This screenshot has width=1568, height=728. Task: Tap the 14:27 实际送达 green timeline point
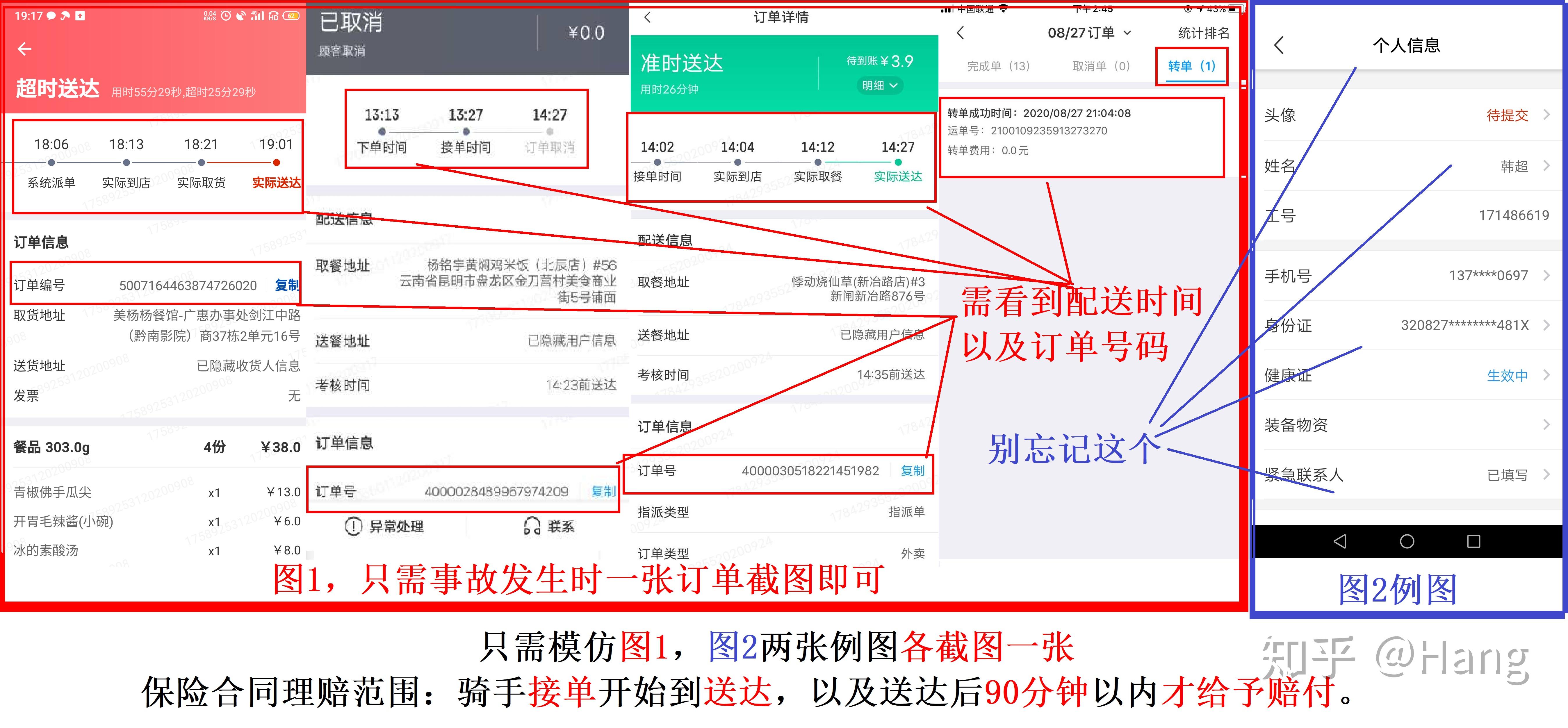point(898,162)
